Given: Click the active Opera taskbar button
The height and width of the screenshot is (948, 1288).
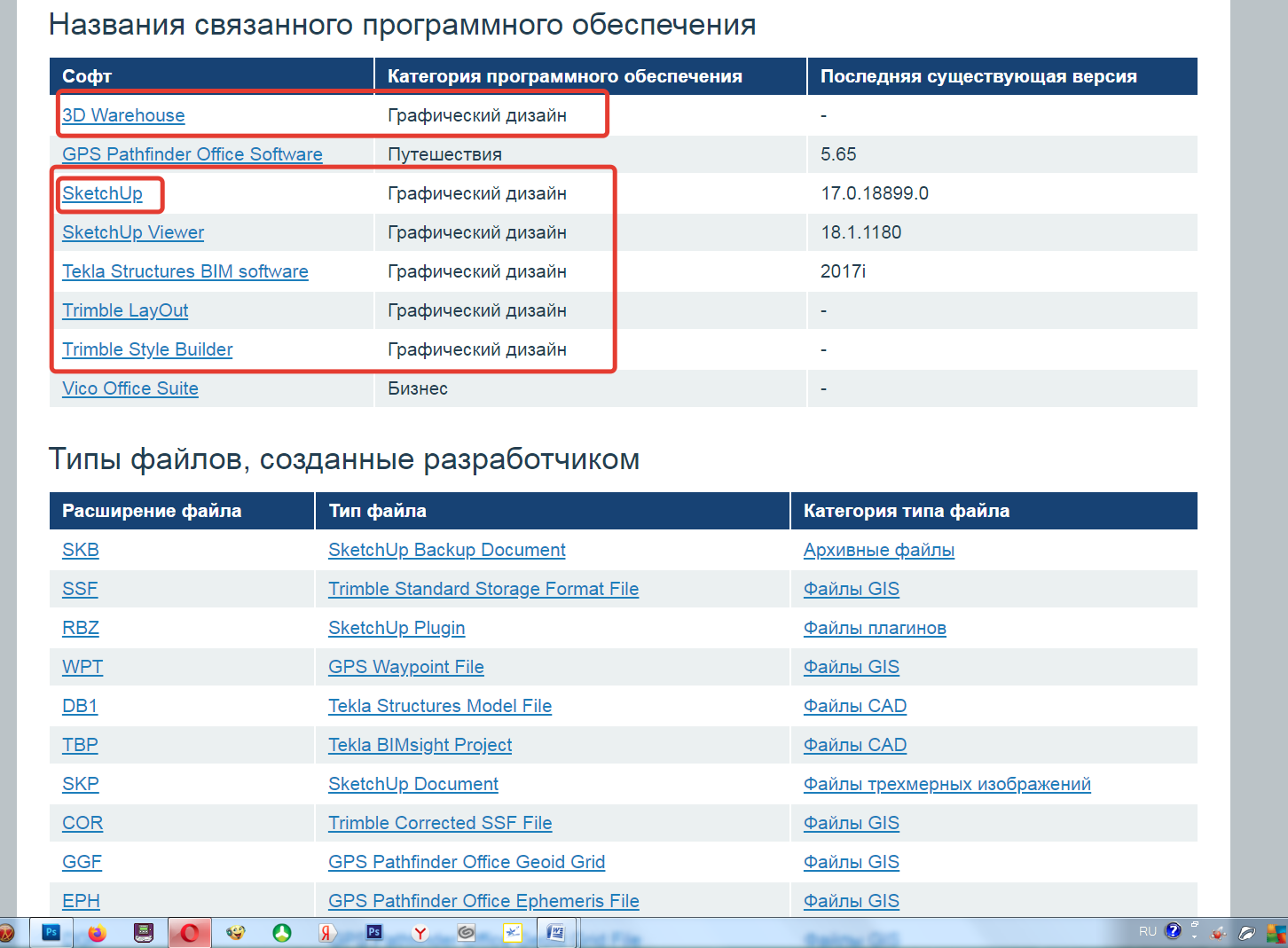Looking at the screenshot, I should [190, 933].
